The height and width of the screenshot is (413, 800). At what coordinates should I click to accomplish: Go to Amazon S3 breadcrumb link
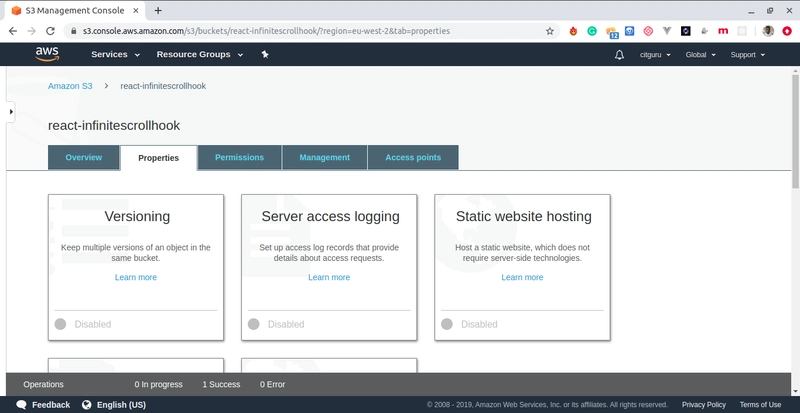click(70, 86)
